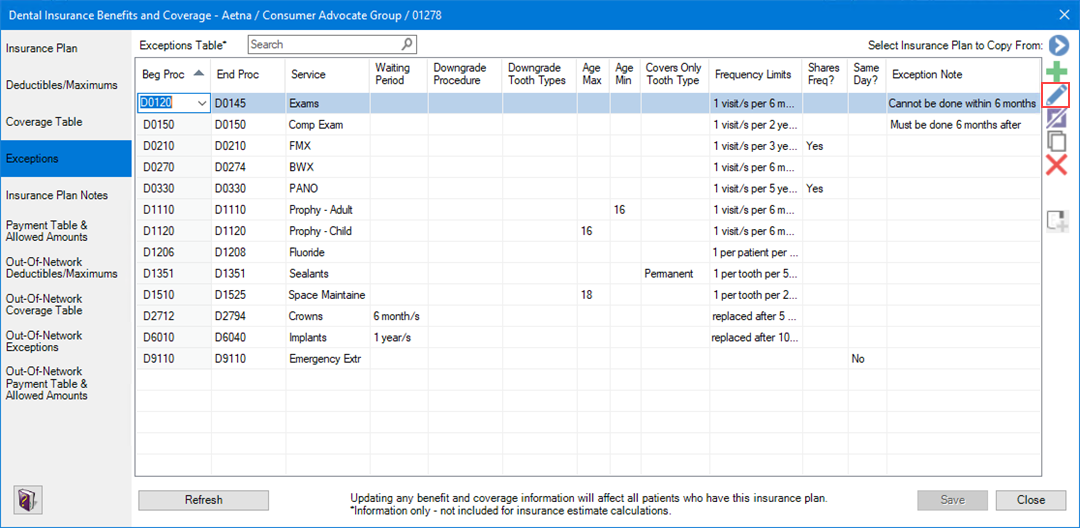Image resolution: width=1080 pixels, height=528 pixels.
Task: Select the Shares Freq cell for FMX
Action: pos(824,146)
